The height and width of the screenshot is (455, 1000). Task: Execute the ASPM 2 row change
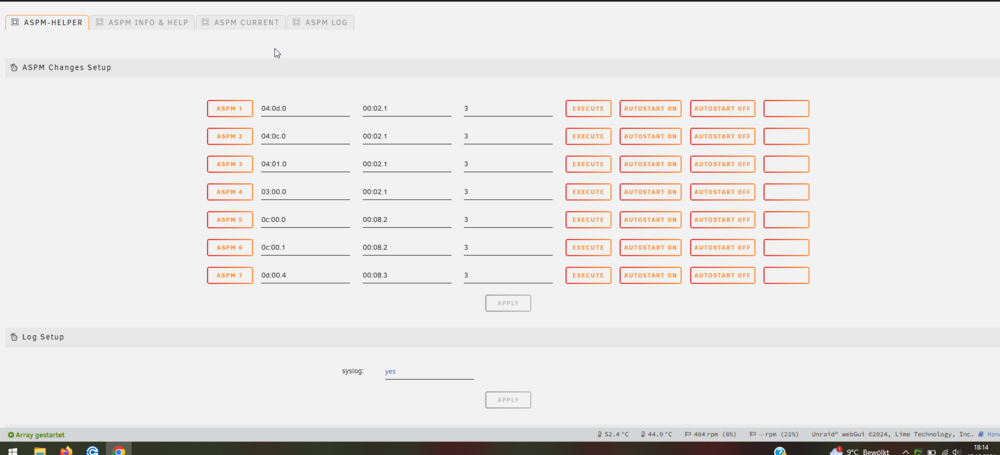tap(588, 137)
